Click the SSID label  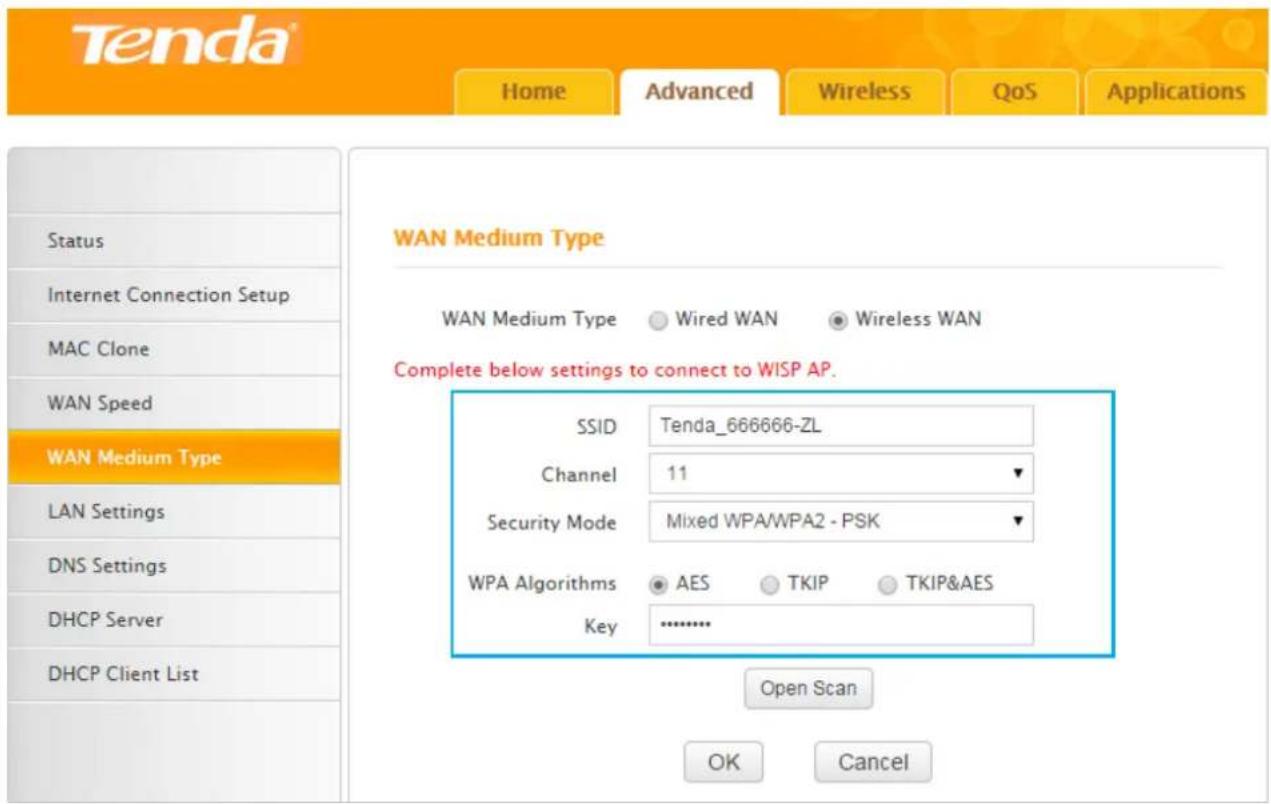pyautogui.click(x=598, y=428)
